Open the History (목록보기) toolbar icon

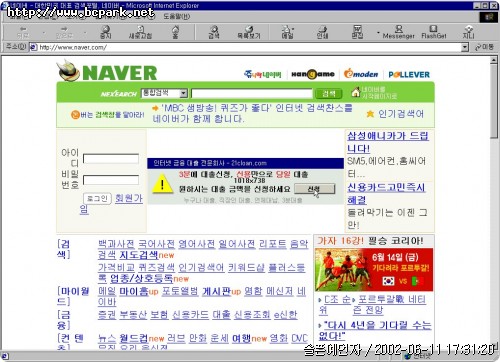249,32
